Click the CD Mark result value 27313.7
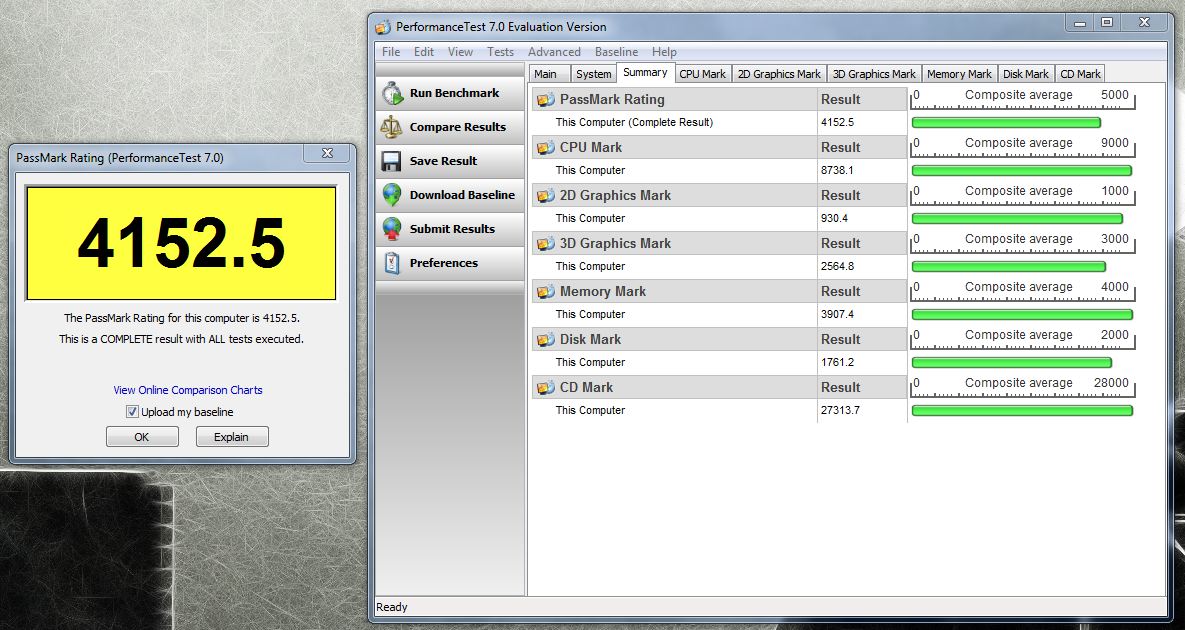The height and width of the screenshot is (630, 1185). 840,410
